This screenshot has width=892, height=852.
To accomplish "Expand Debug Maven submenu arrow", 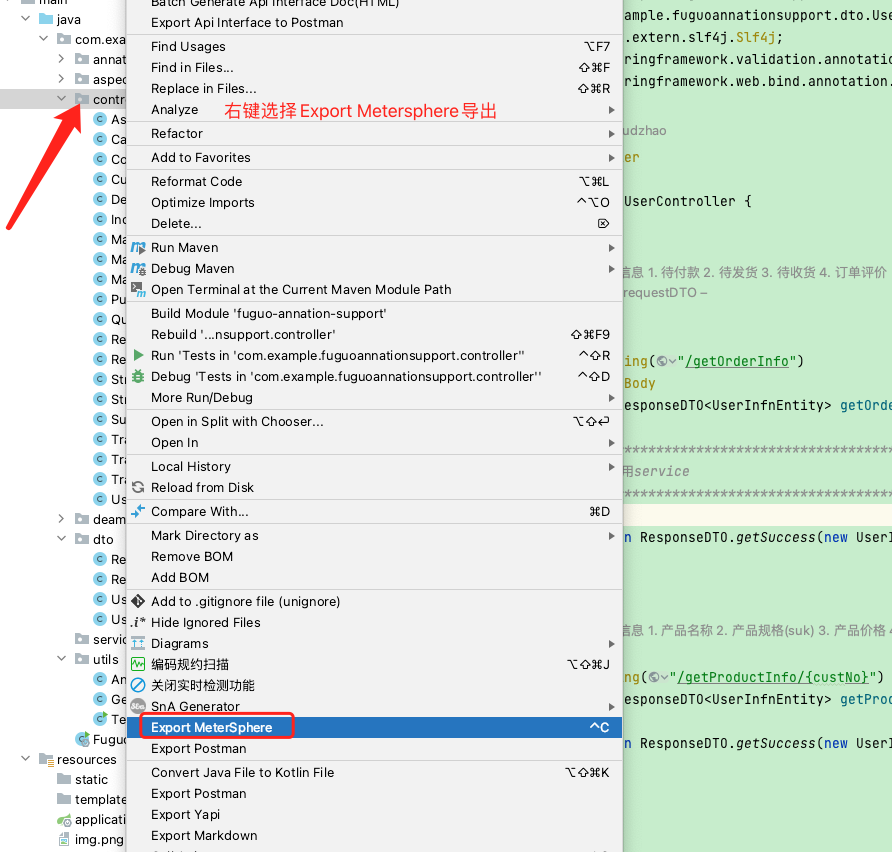I will coord(612,268).
